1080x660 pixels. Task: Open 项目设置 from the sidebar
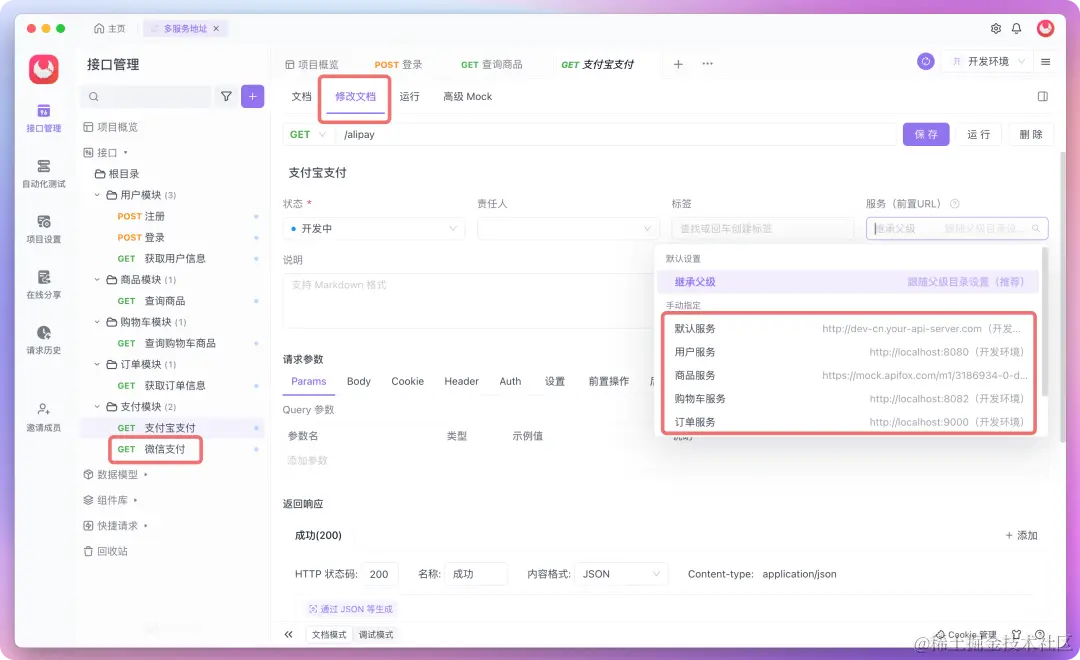pos(44,230)
